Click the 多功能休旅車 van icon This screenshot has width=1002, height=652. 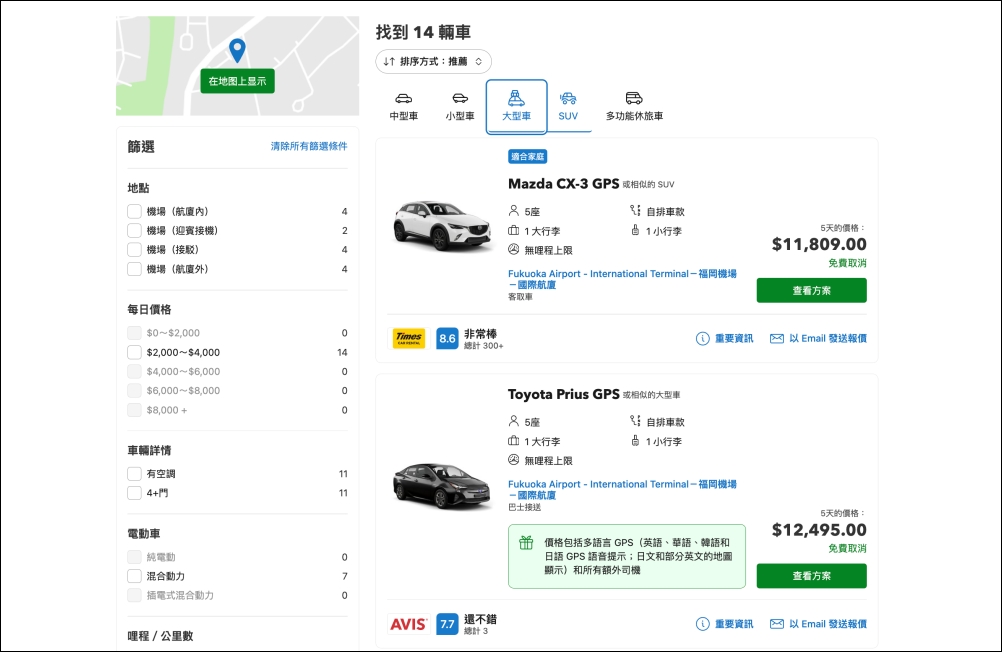[634, 98]
